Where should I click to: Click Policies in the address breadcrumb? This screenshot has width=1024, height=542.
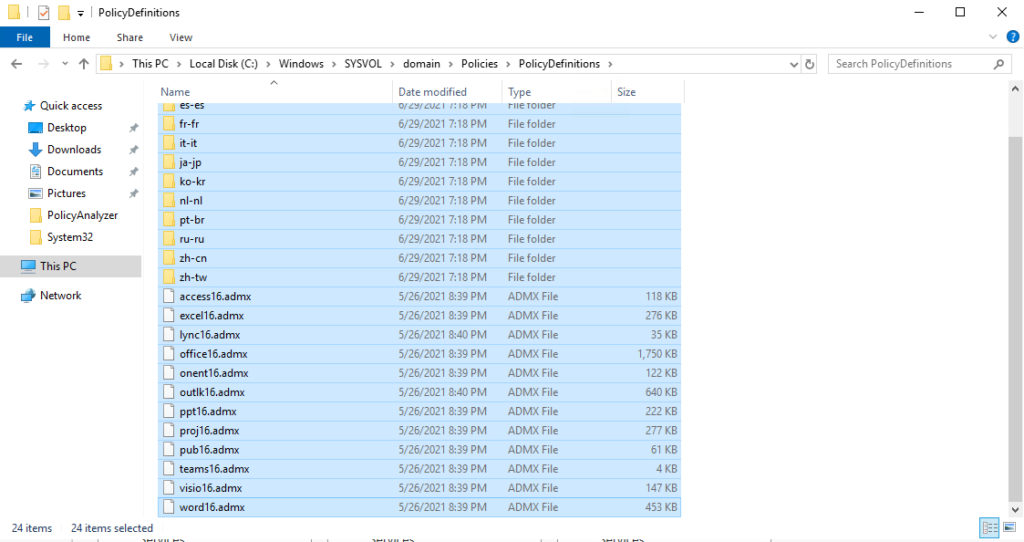pyautogui.click(x=479, y=64)
